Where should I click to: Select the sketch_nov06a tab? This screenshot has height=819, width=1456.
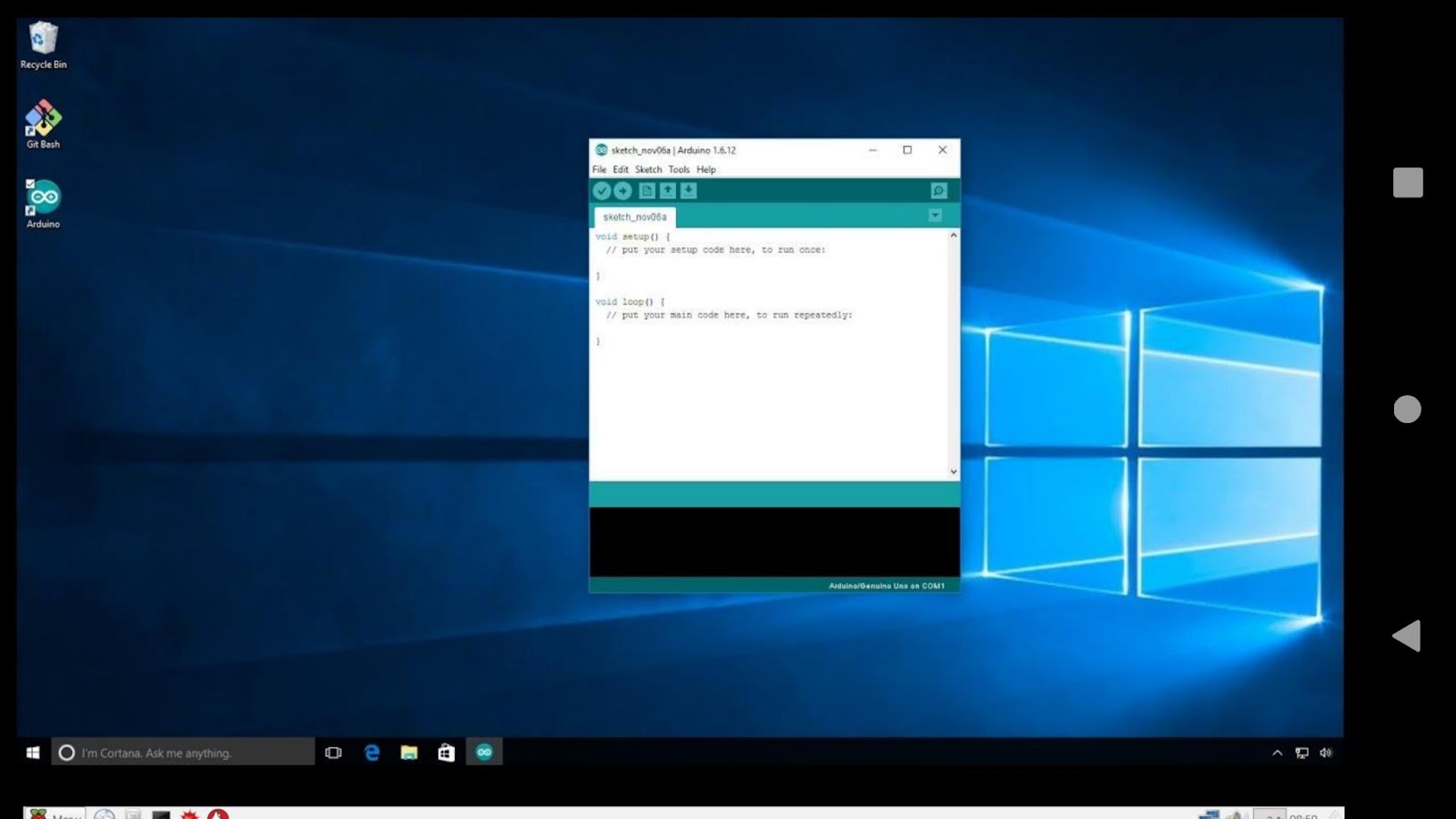coord(635,217)
